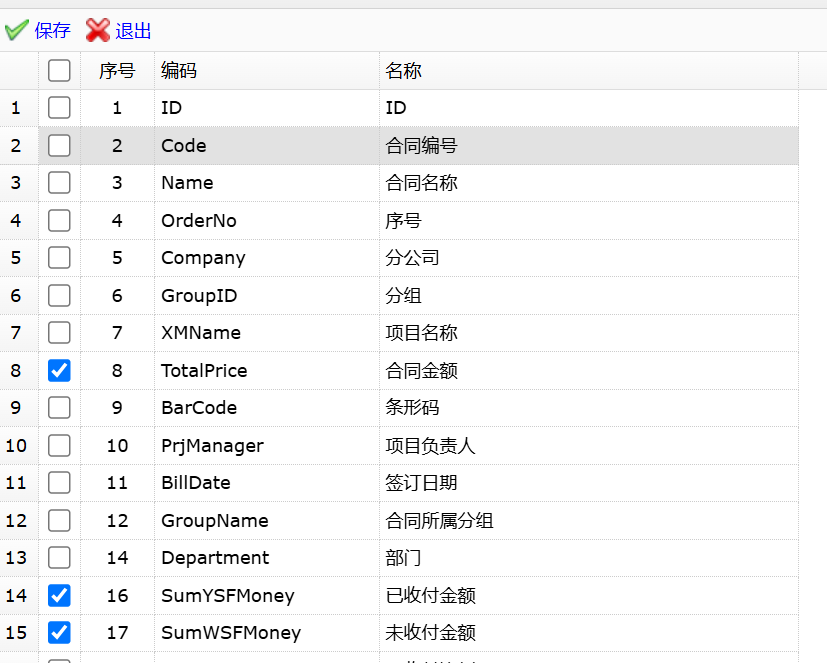Select the PrjManager table row
The height and width of the screenshot is (663, 827).
(400, 445)
